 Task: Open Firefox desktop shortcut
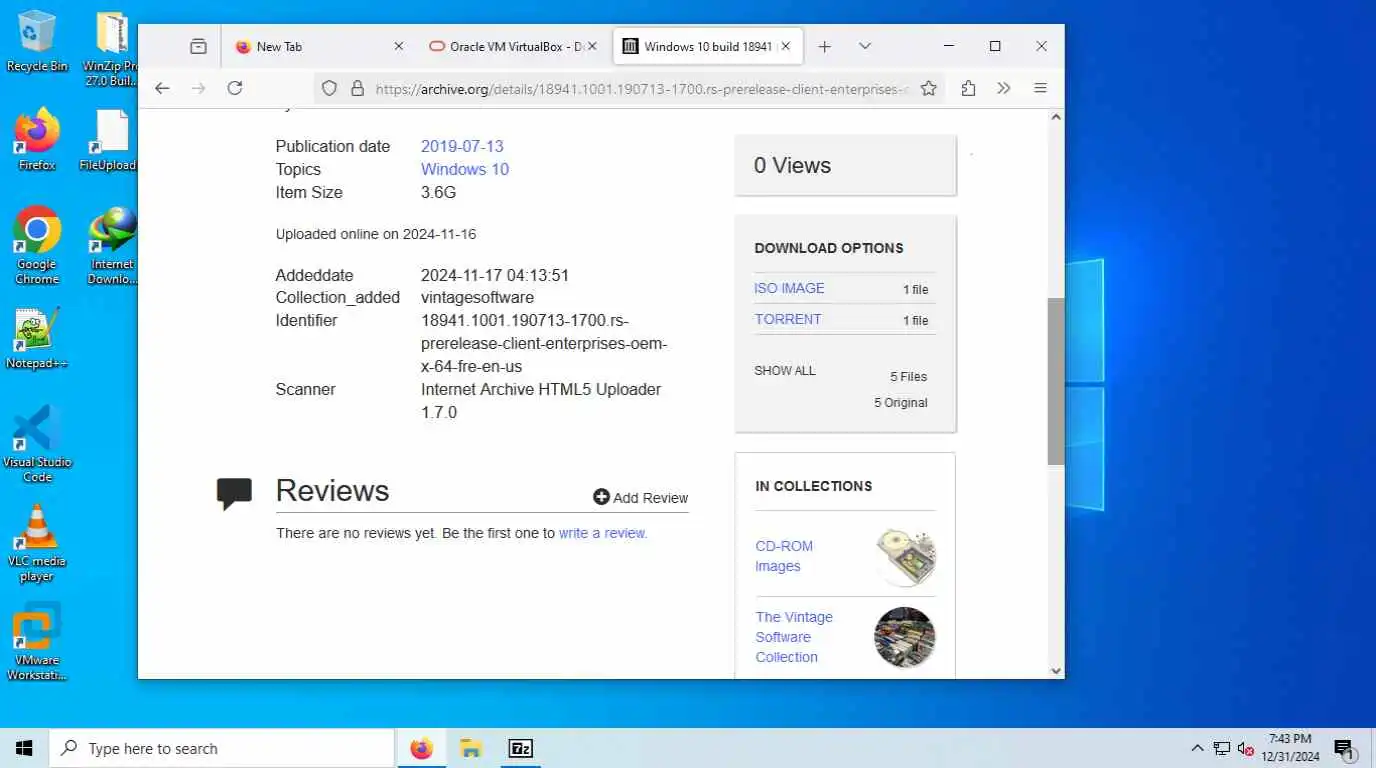(x=37, y=139)
